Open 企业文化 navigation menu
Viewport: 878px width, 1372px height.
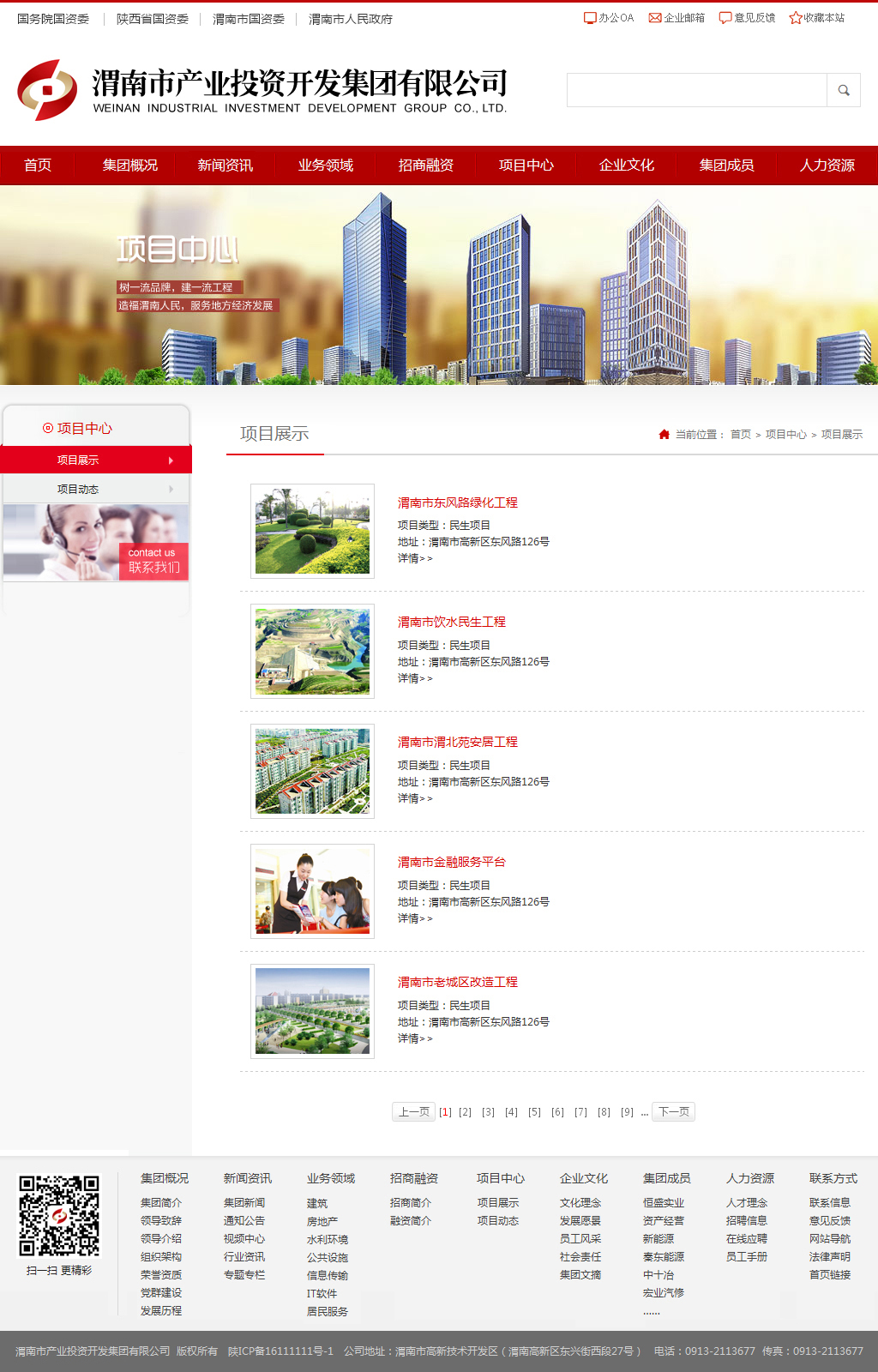coord(627,165)
